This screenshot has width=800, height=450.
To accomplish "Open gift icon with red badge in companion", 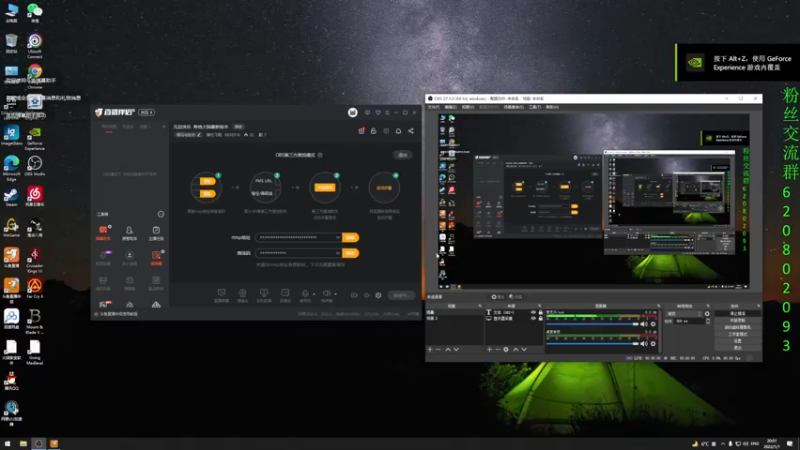I will tap(361, 131).
